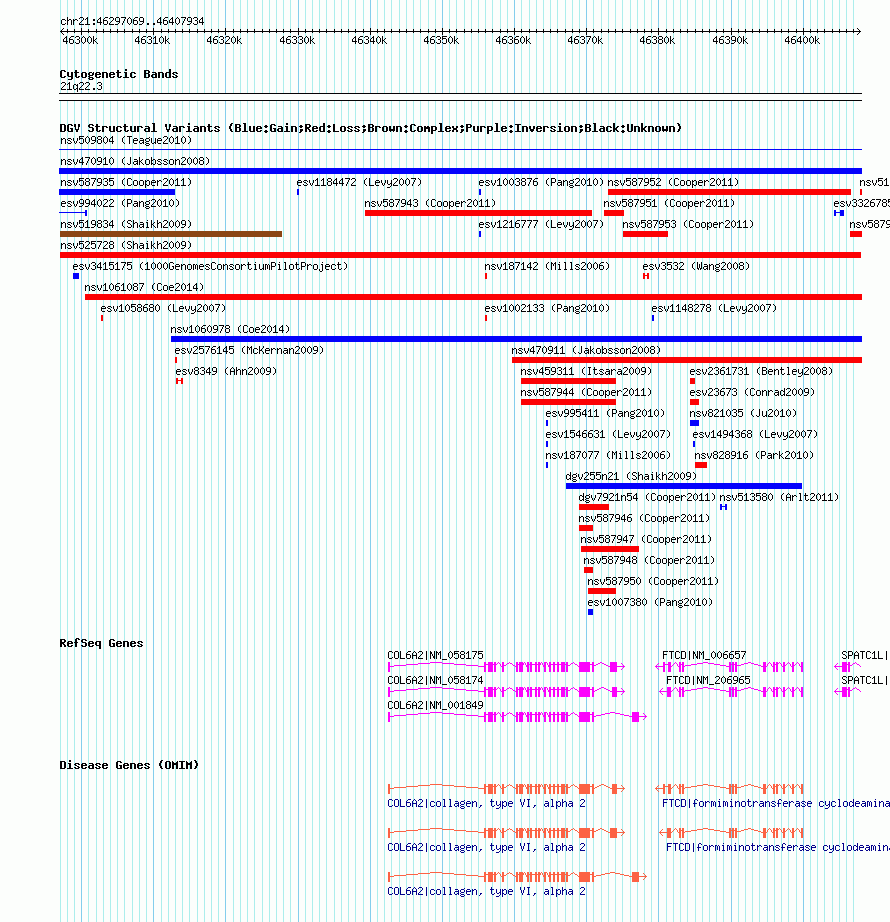Select esv1002133 (Pang2010) variant label
The height and width of the screenshot is (922, 890).
pyautogui.click(x=547, y=309)
